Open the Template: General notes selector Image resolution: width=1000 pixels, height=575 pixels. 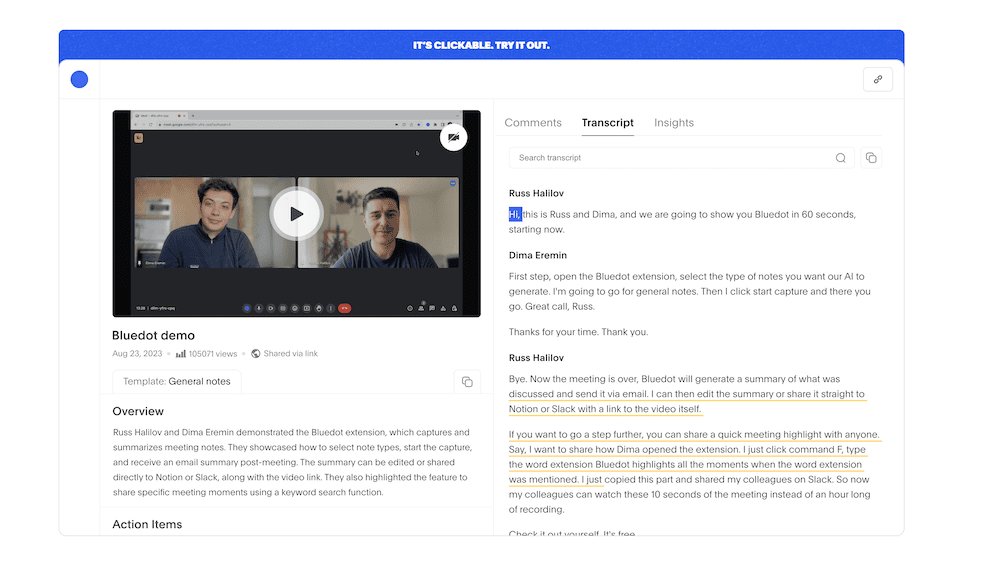pyautogui.click(x=177, y=381)
